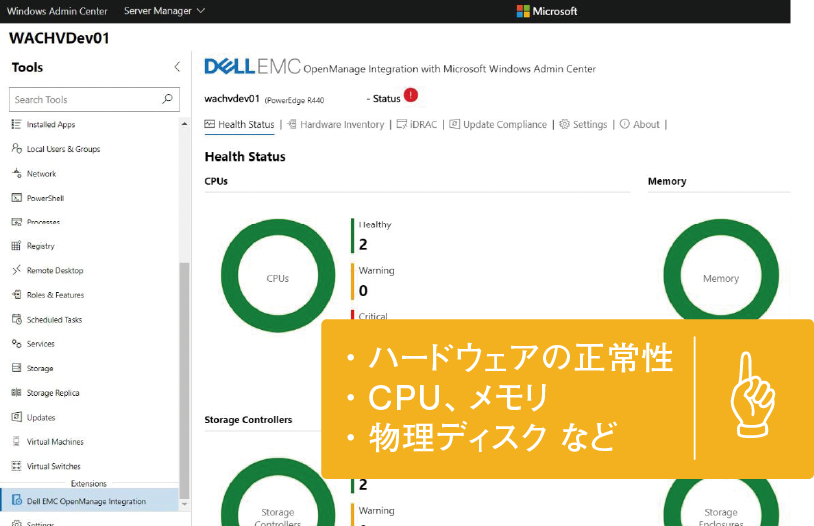Click the Update Compliance tab icon
This screenshot has width=814, height=526.
tap(454, 124)
